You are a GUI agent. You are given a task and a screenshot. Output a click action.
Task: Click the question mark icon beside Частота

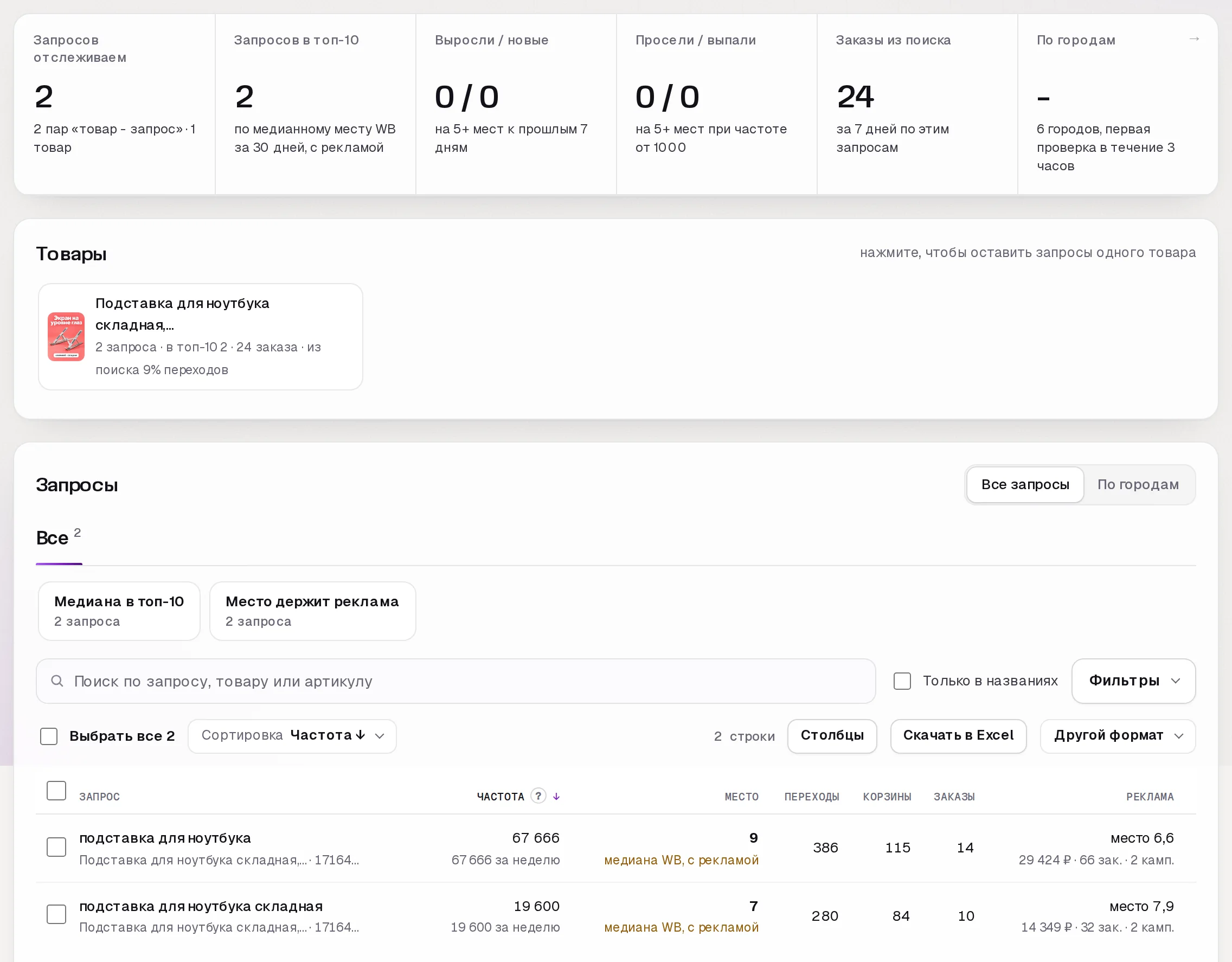click(538, 796)
